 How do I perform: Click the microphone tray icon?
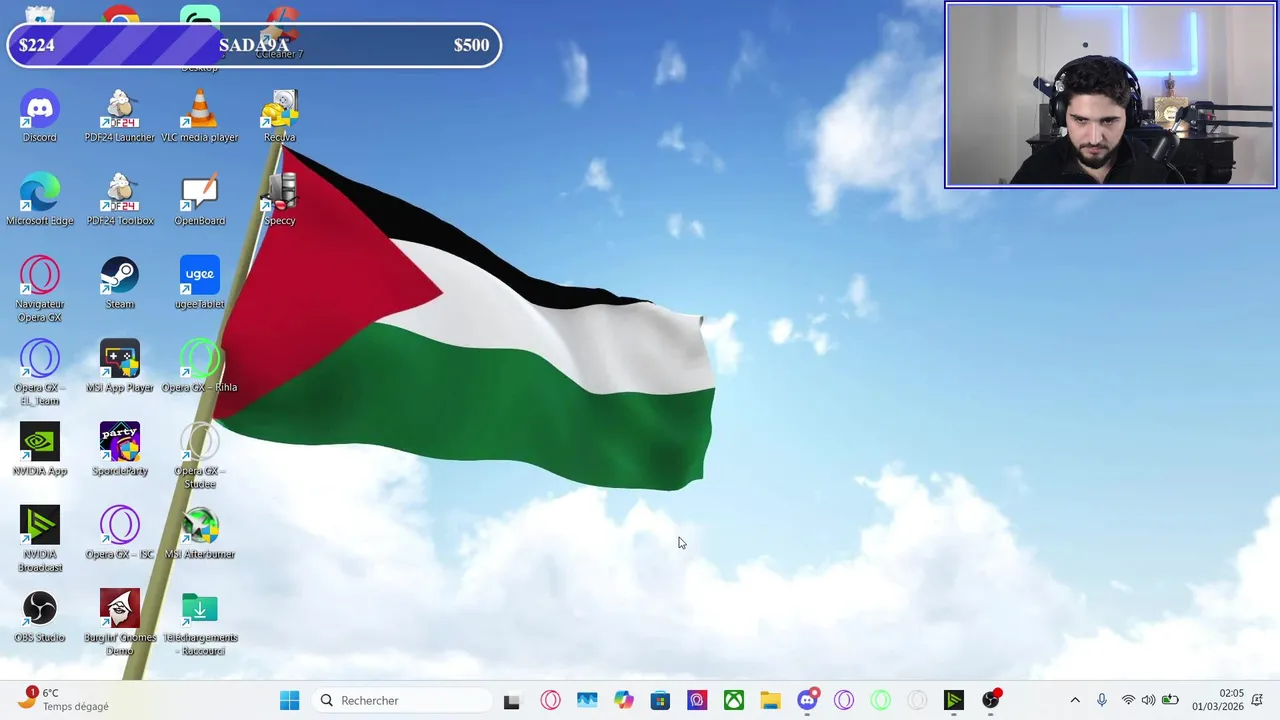pyautogui.click(x=1102, y=700)
